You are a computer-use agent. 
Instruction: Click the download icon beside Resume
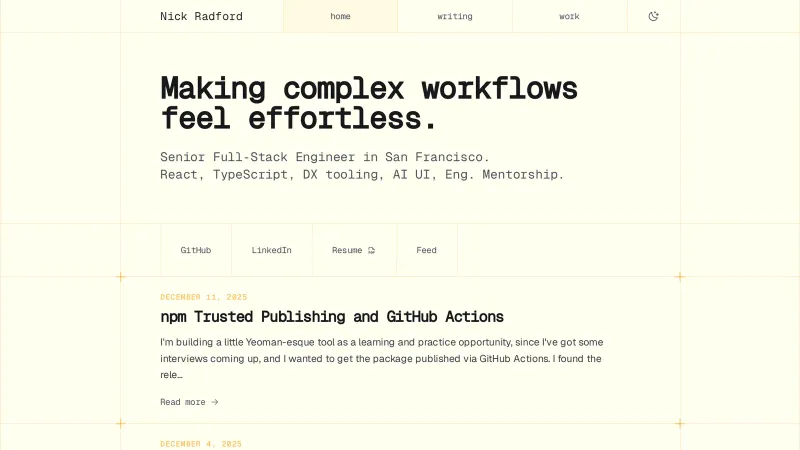click(x=371, y=250)
